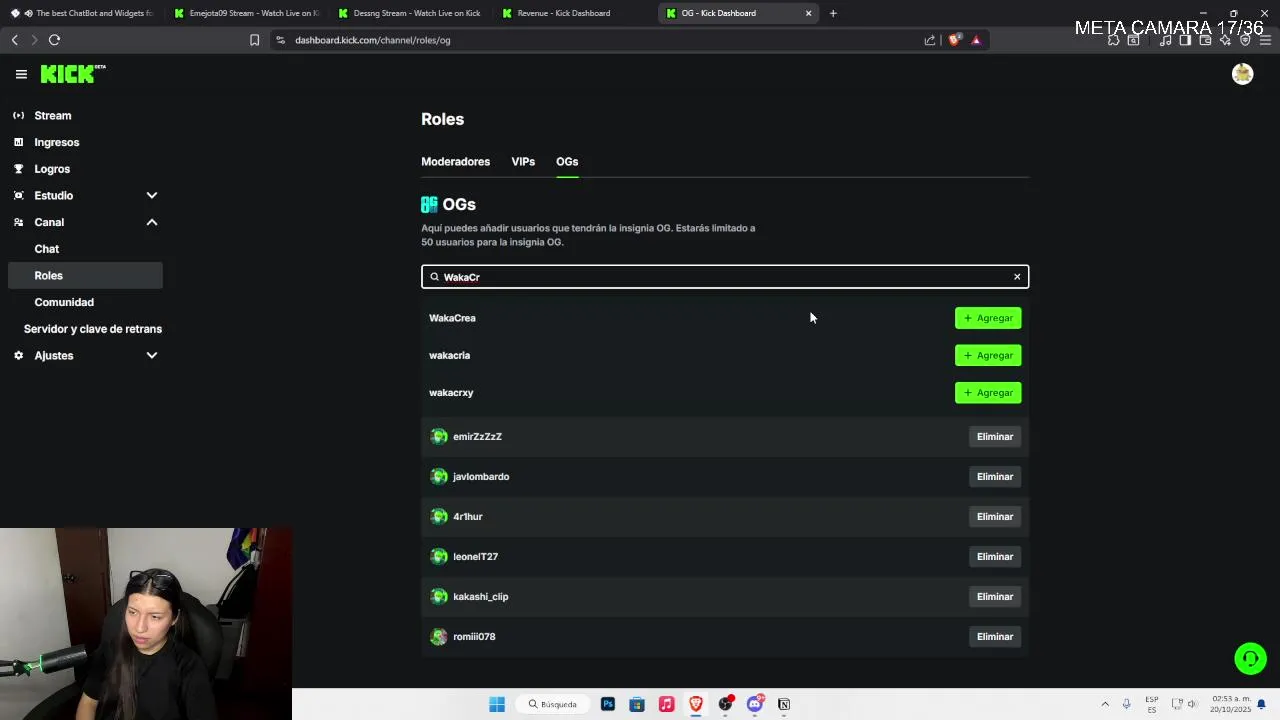Open the music app on taskbar

click(666, 704)
